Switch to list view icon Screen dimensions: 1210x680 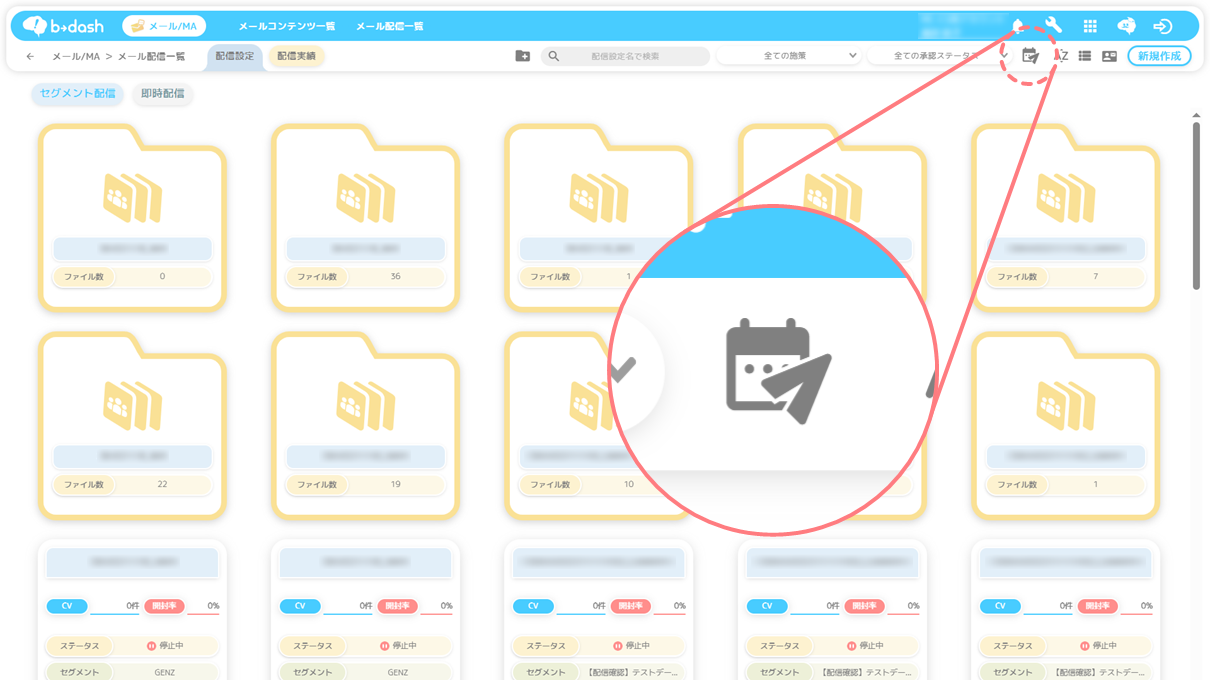click(x=1084, y=56)
